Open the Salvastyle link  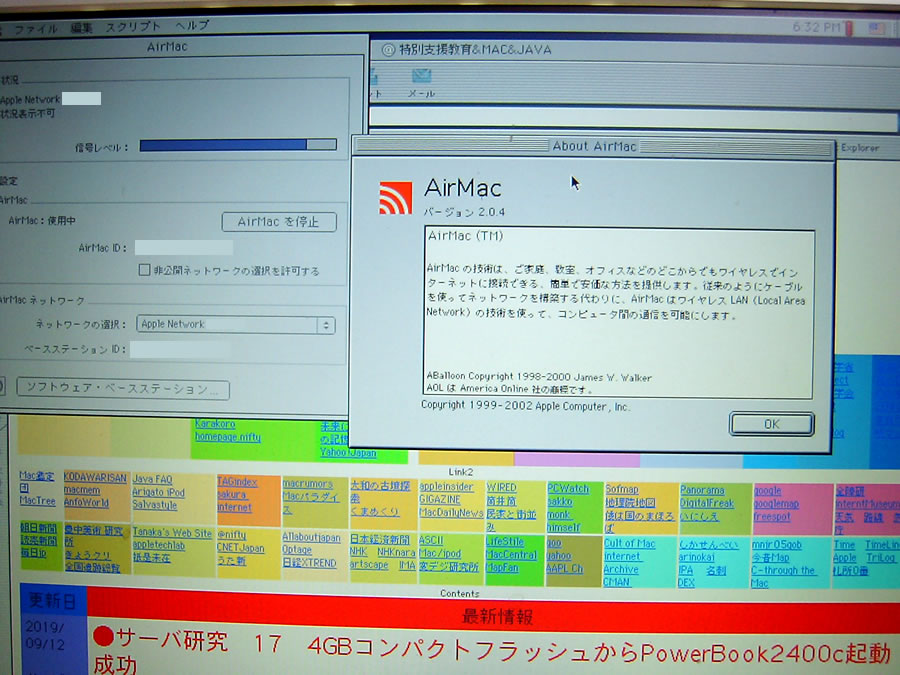coord(154,505)
